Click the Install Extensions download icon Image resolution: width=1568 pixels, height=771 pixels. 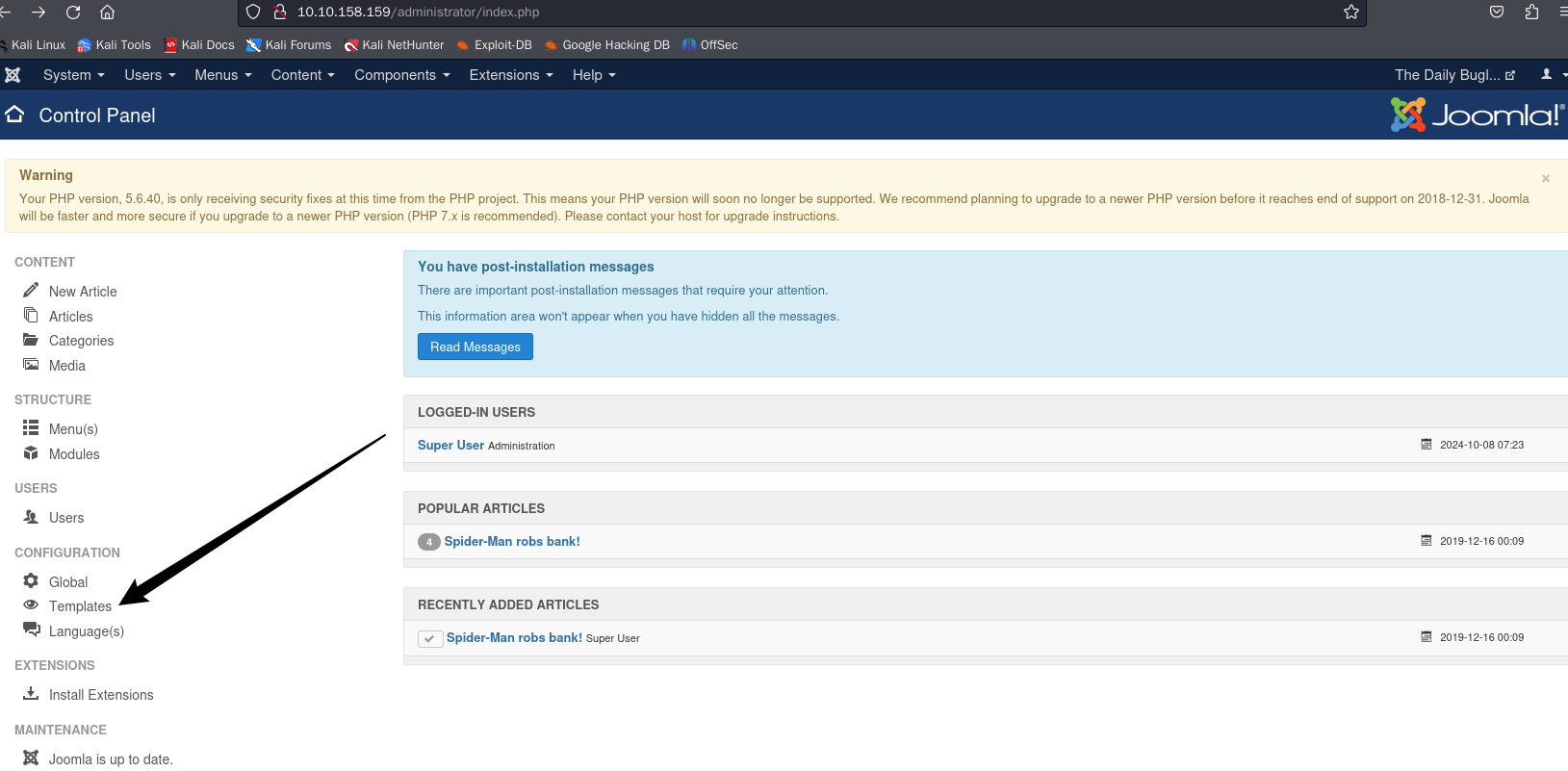pos(31,694)
